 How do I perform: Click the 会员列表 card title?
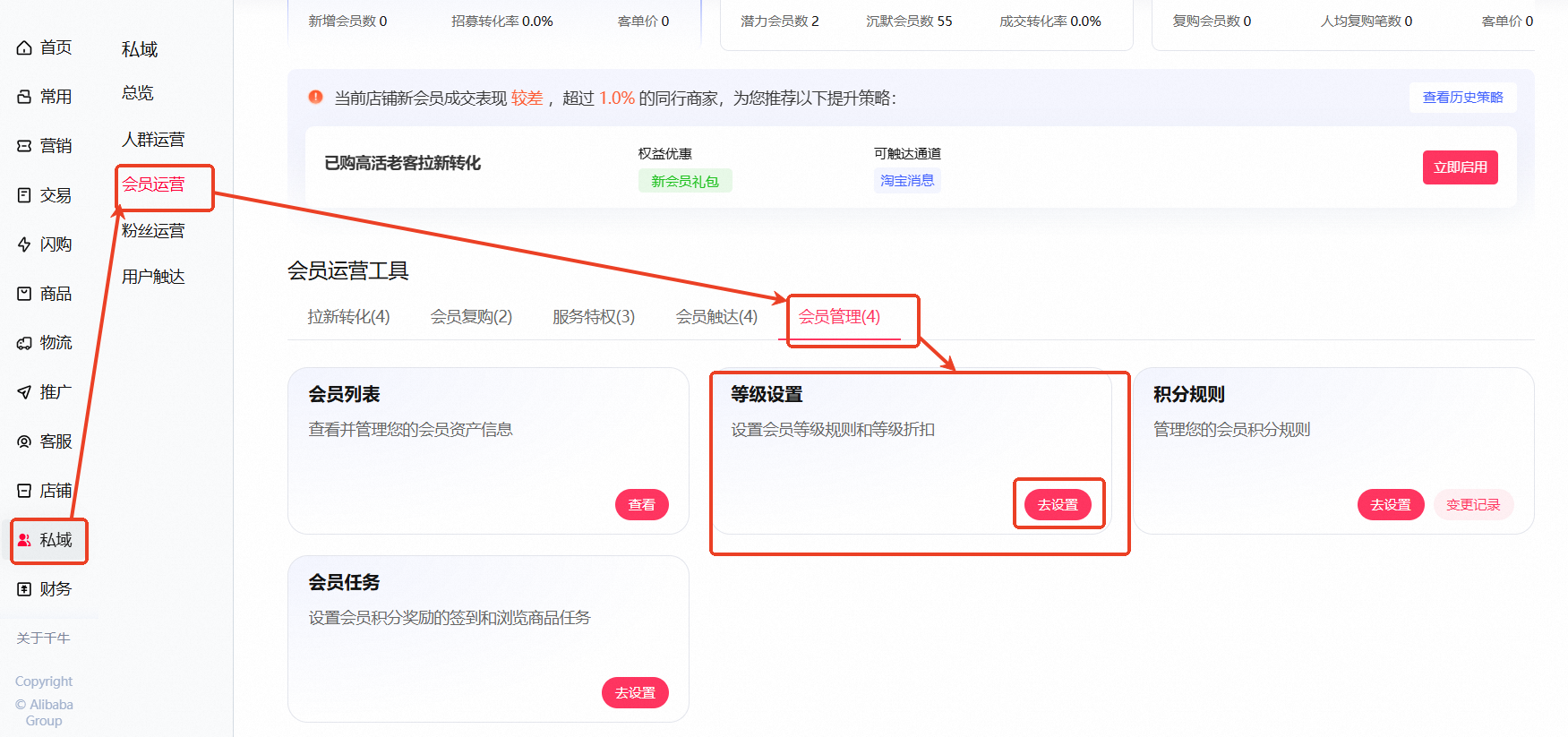pyautogui.click(x=344, y=394)
